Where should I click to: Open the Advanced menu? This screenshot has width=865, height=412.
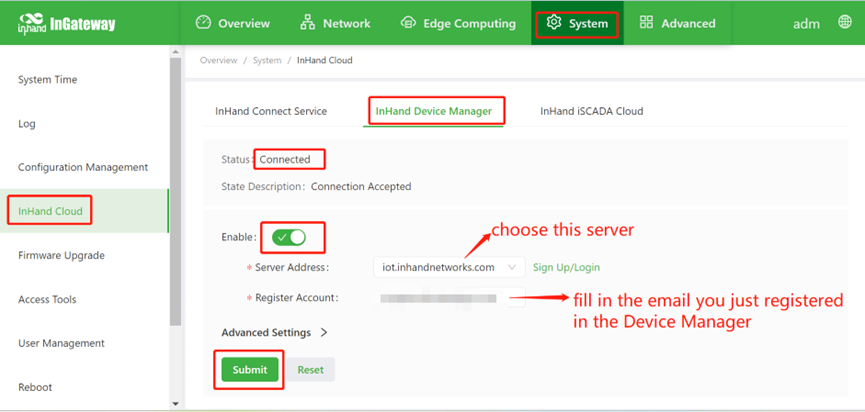[677, 23]
